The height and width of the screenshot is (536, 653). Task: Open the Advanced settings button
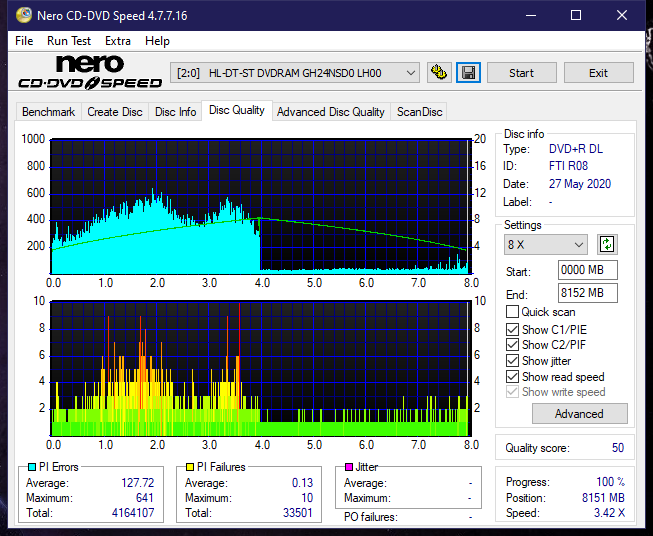[x=579, y=414]
